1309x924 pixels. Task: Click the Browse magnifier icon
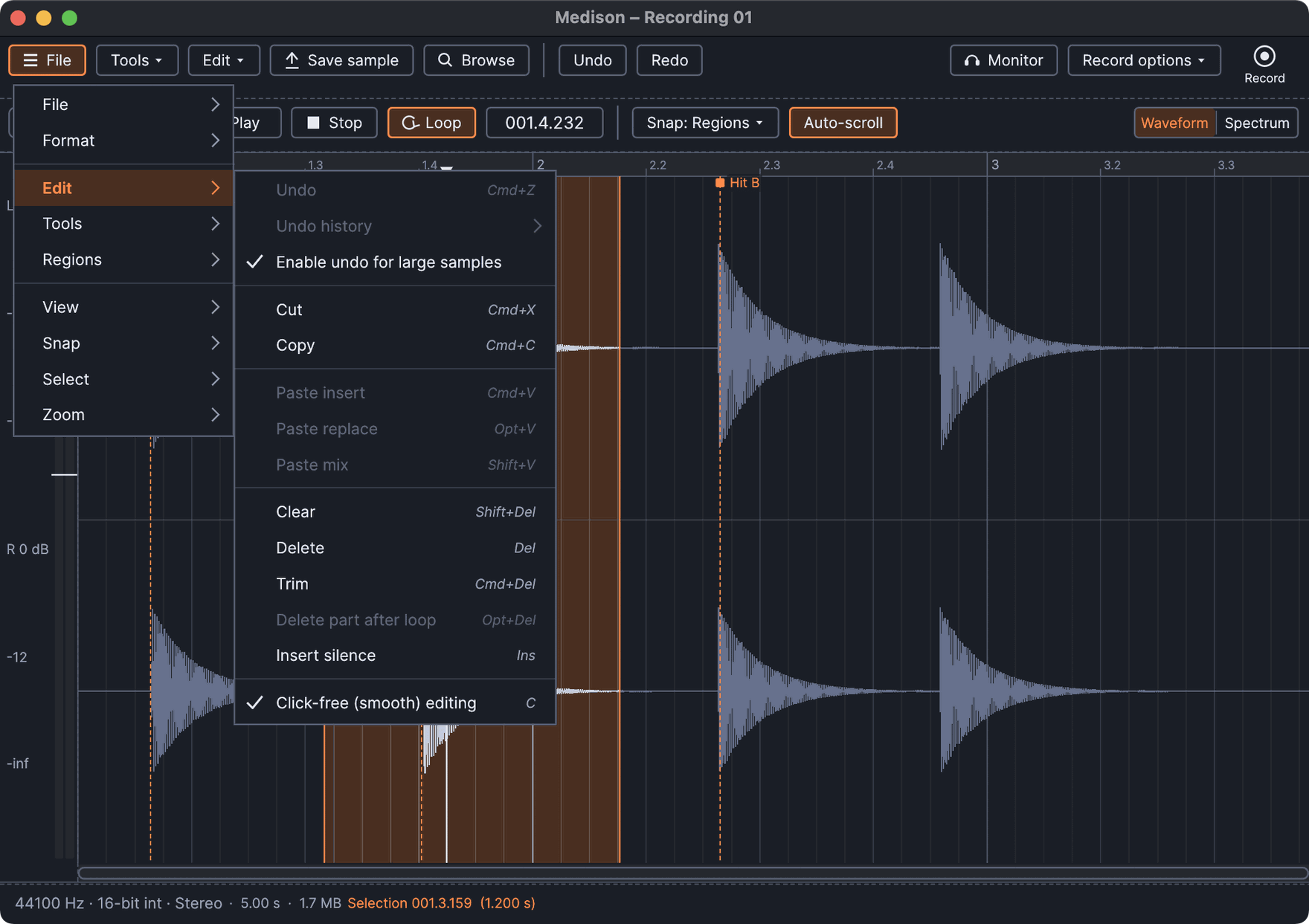pos(445,60)
